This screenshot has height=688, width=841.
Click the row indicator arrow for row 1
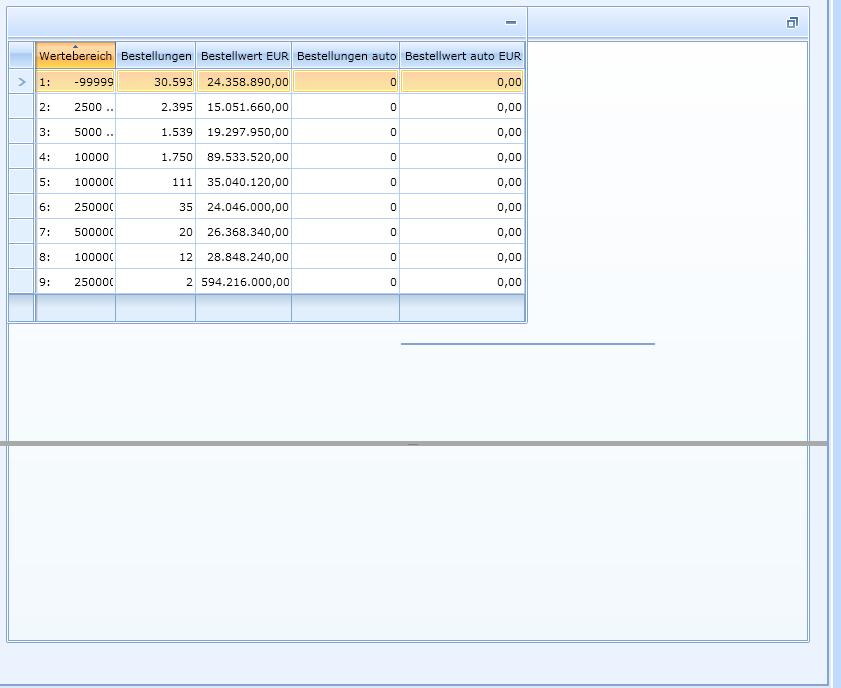(21, 82)
